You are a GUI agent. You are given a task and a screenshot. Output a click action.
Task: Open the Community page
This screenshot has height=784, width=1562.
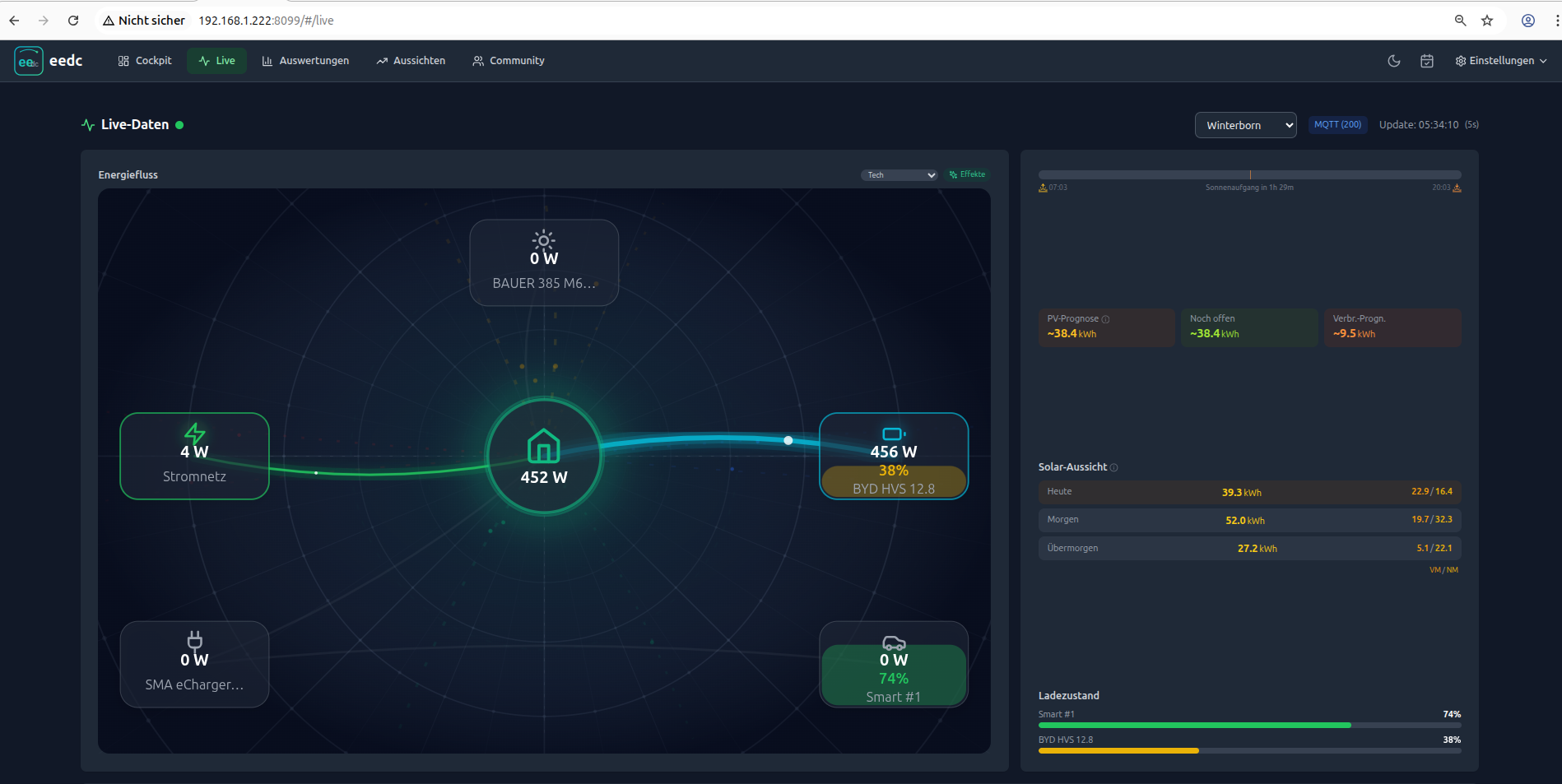click(509, 61)
